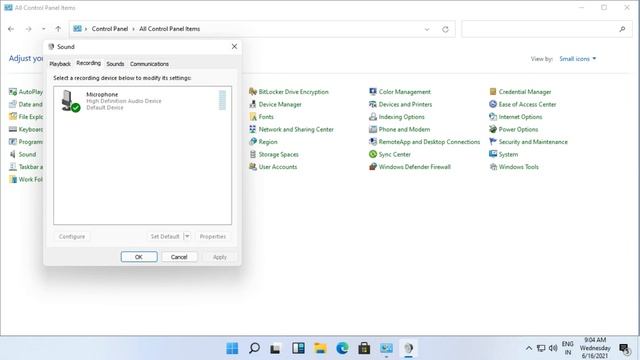This screenshot has width=640, height=360.
Task: Open Power Options icon
Action: 493,129
